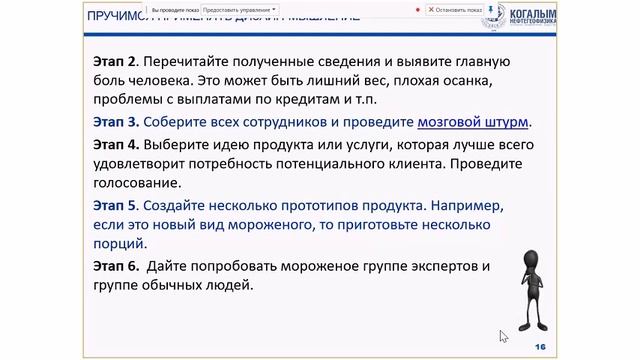Click the word 'порций.' in Этап 5
640x360 pixels.
[120, 244]
